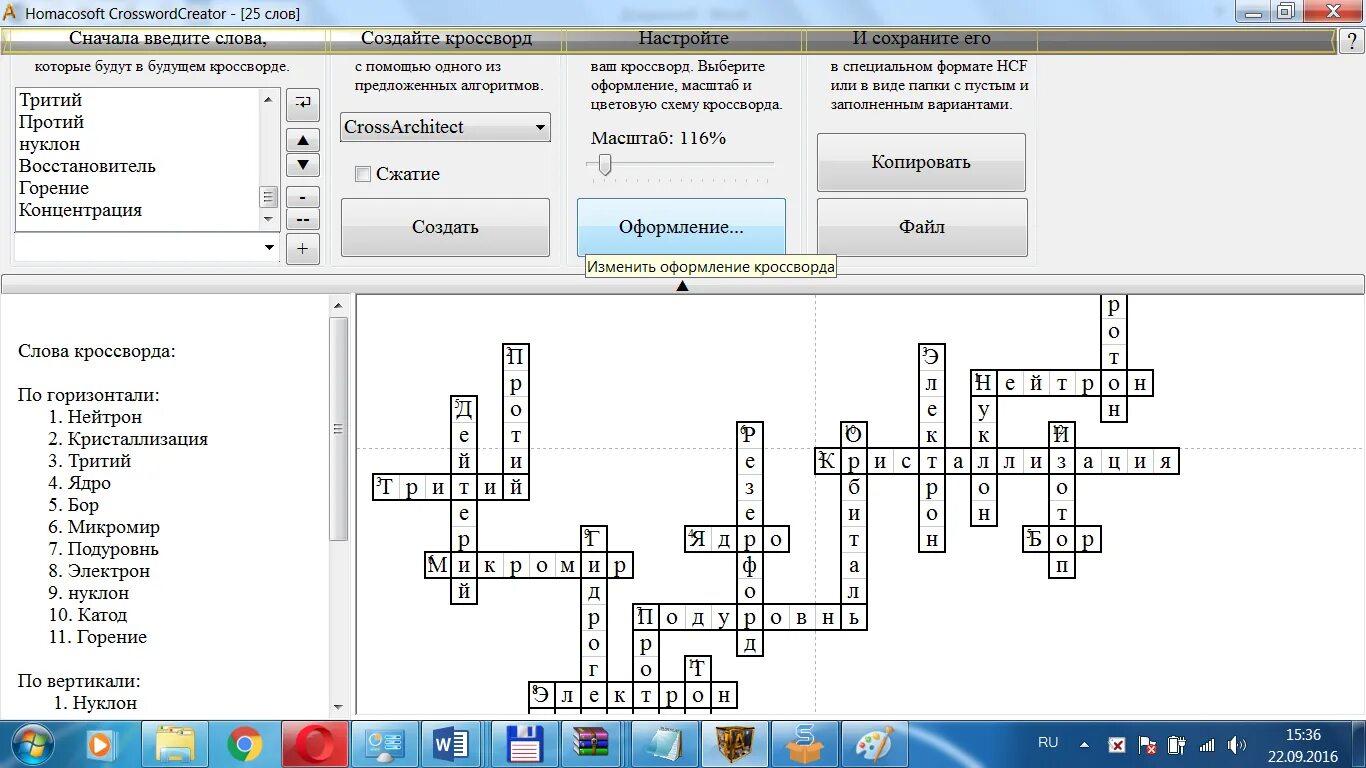Remove selected word with the single minus button
The image size is (1366, 768).
pyautogui.click(x=303, y=197)
